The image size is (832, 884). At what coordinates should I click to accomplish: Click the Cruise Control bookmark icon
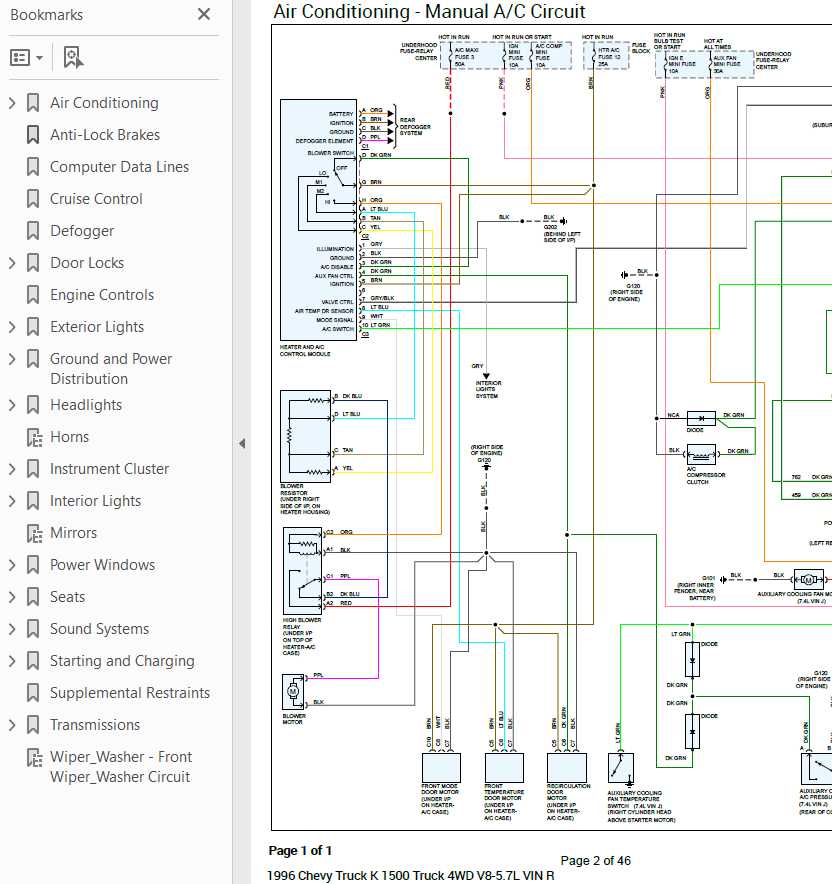coord(33,198)
